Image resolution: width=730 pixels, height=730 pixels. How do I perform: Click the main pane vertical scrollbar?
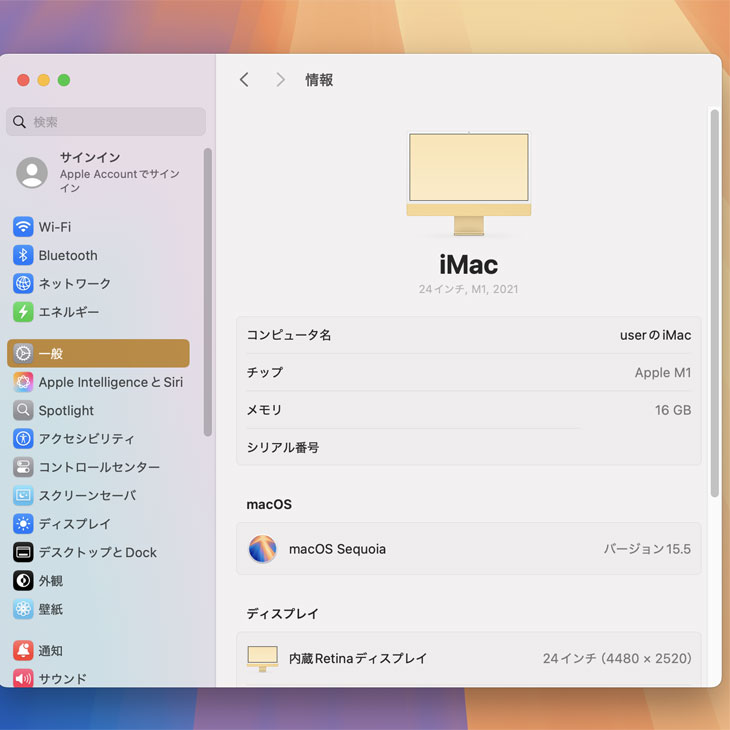point(715,303)
